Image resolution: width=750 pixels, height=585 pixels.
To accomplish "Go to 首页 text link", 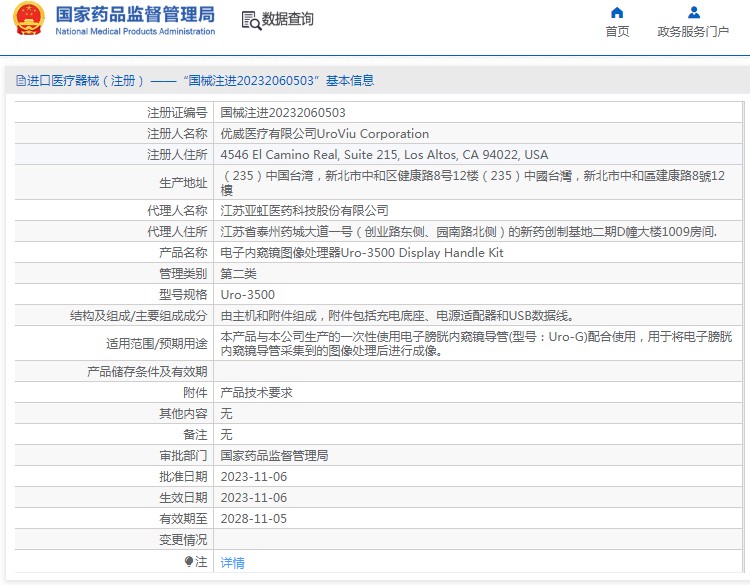I will pyautogui.click(x=617, y=32).
